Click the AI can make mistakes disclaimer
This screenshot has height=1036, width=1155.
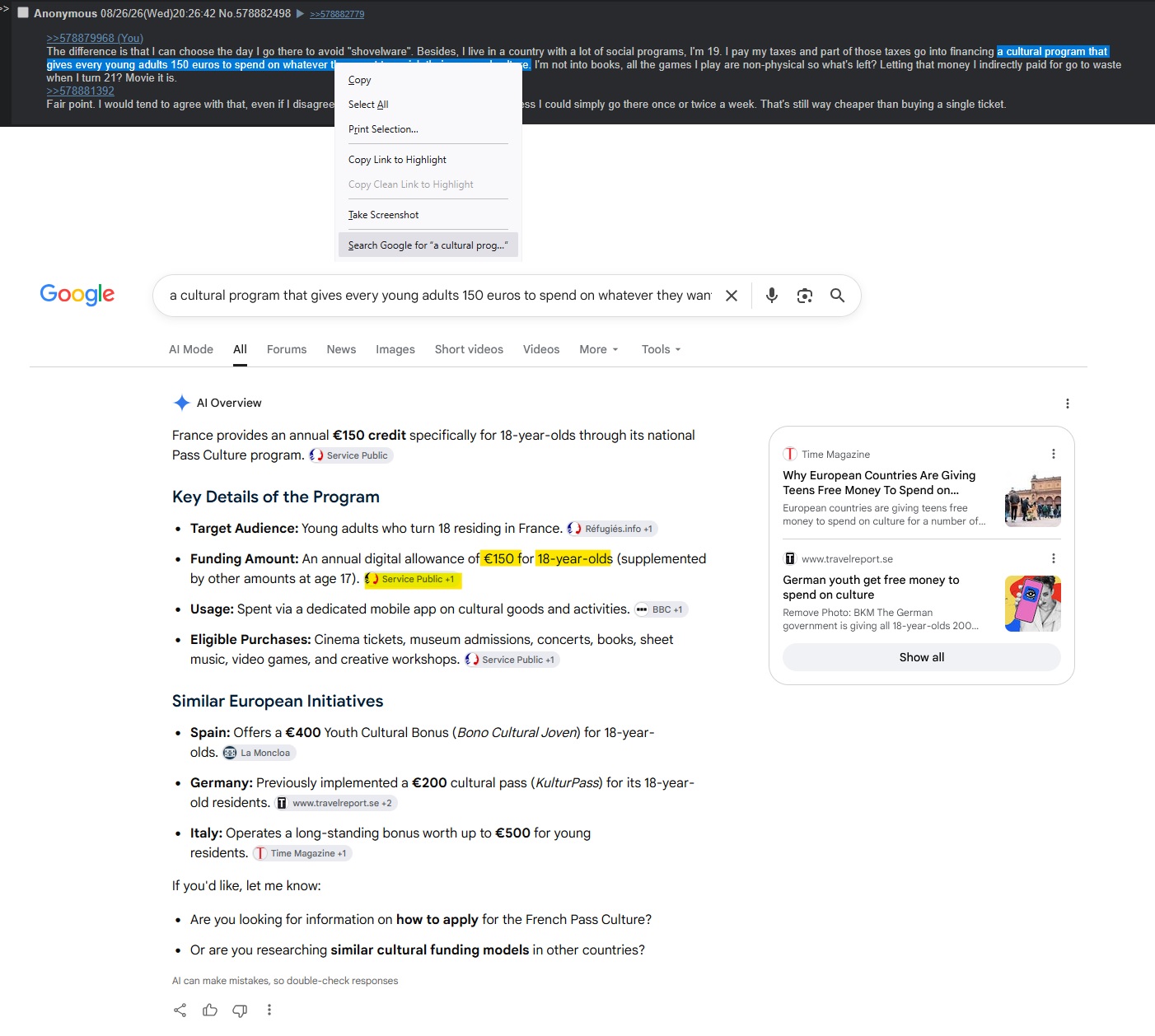285,981
